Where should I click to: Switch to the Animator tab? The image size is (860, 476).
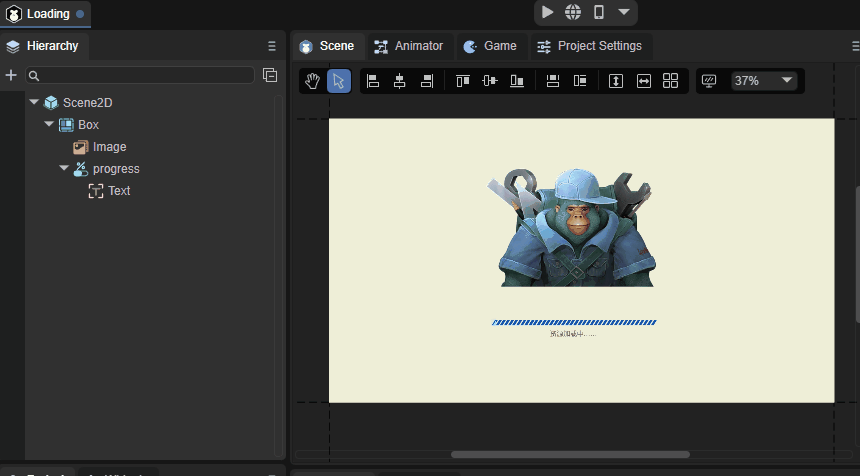pyautogui.click(x=408, y=46)
